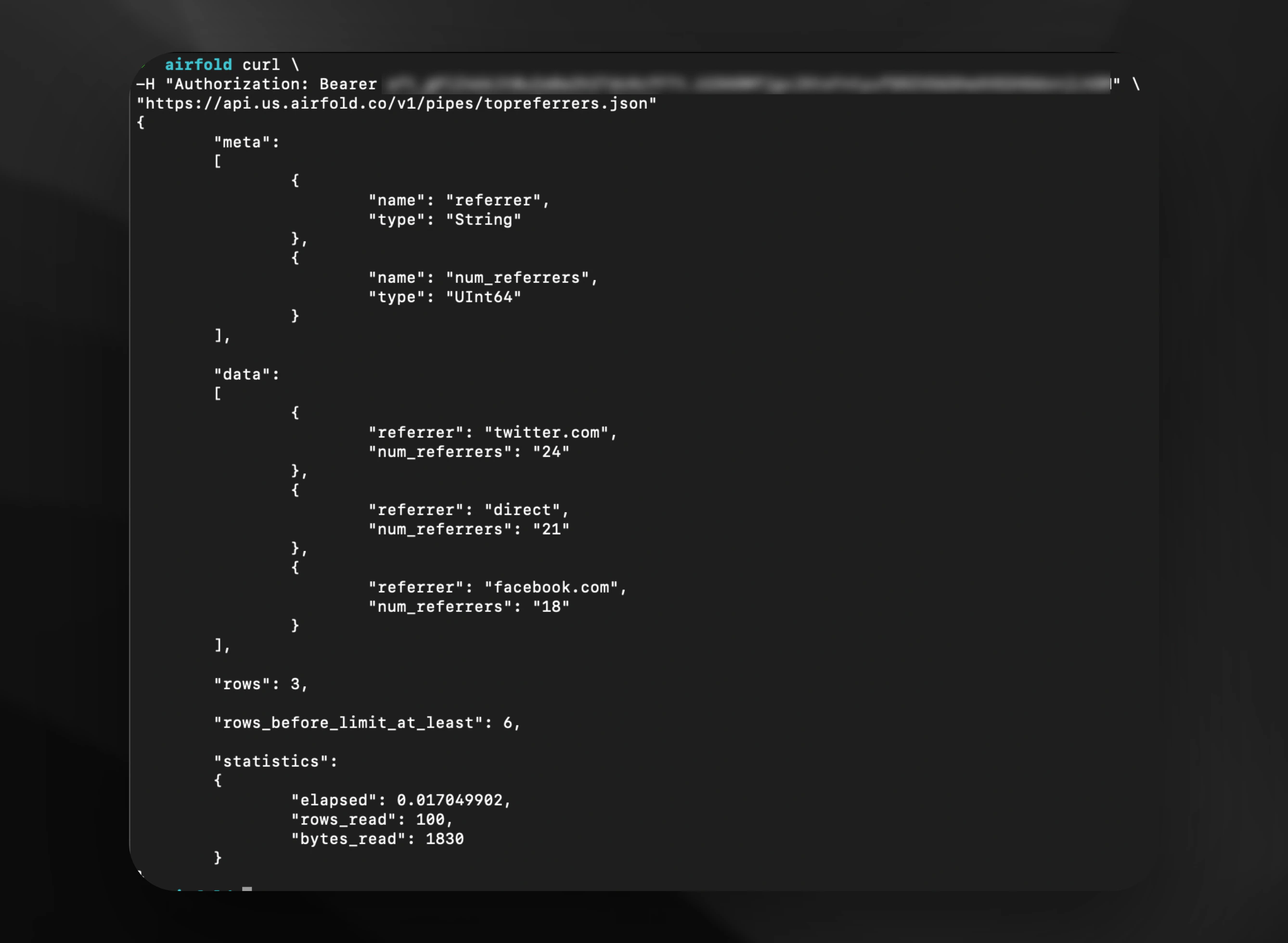This screenshot has width=1288, height=943.
Task: Click the "String" type value
Action: click(x=483, y=220)
